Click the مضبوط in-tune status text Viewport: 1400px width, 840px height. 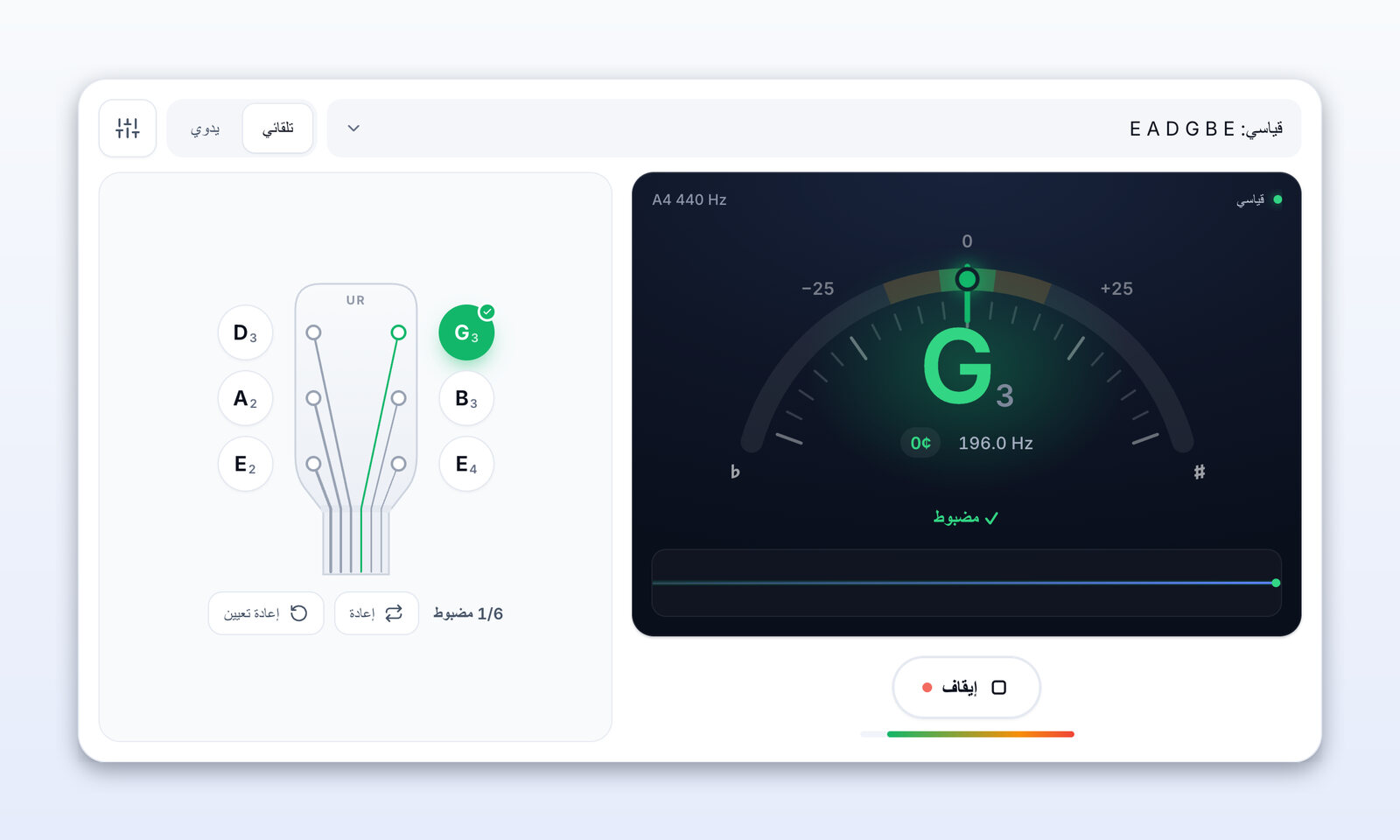tap(966, 517)
